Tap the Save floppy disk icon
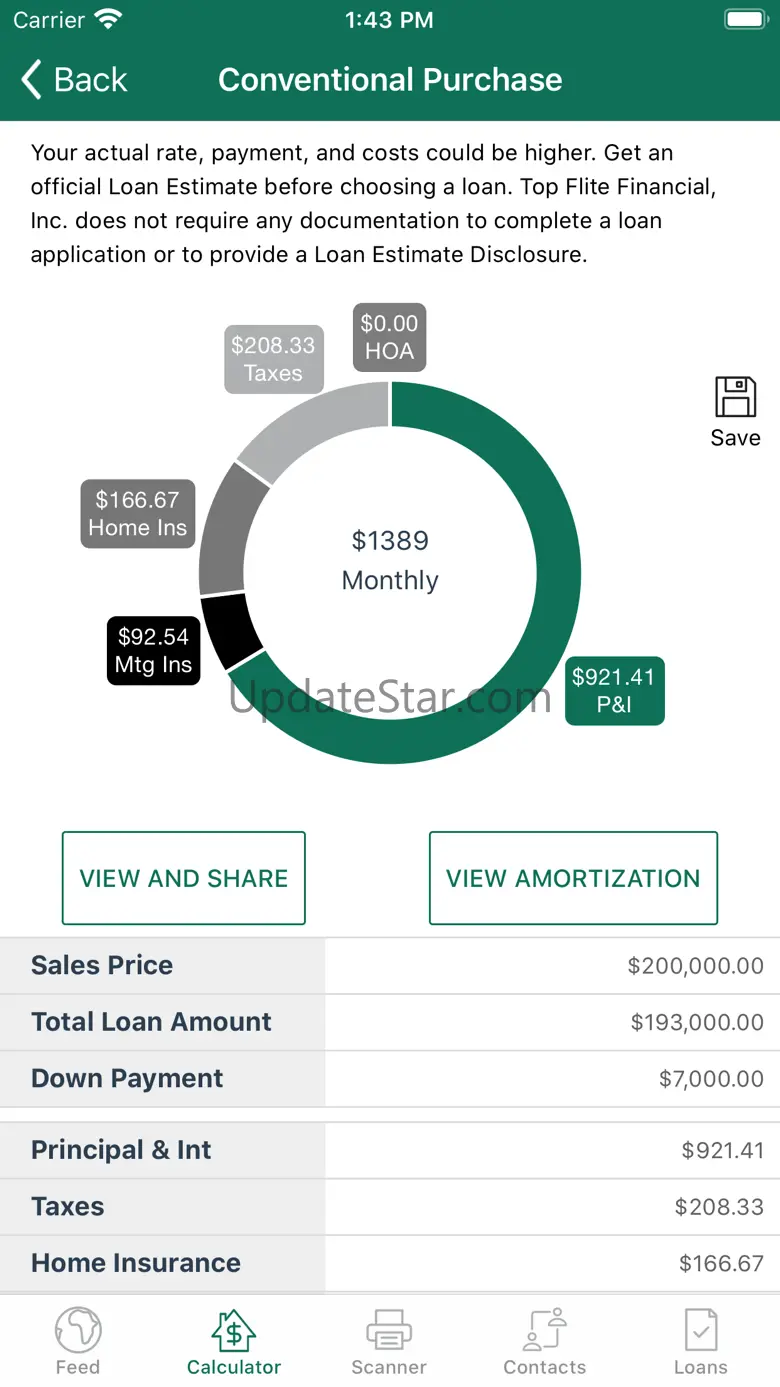This screenshot has height=1387, width=780. click(x=736, y=397)
